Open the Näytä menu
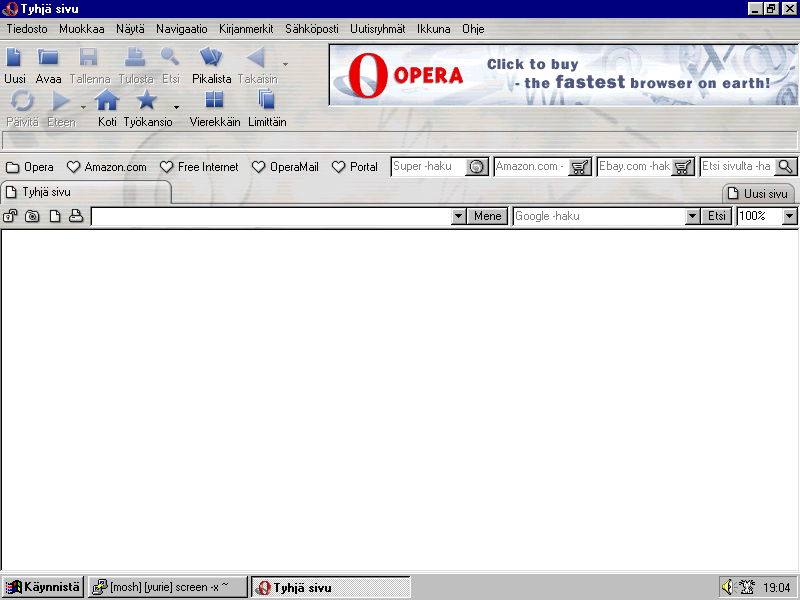Image resolution: width=800 pixels, height=600 pixels. point(130,29)
